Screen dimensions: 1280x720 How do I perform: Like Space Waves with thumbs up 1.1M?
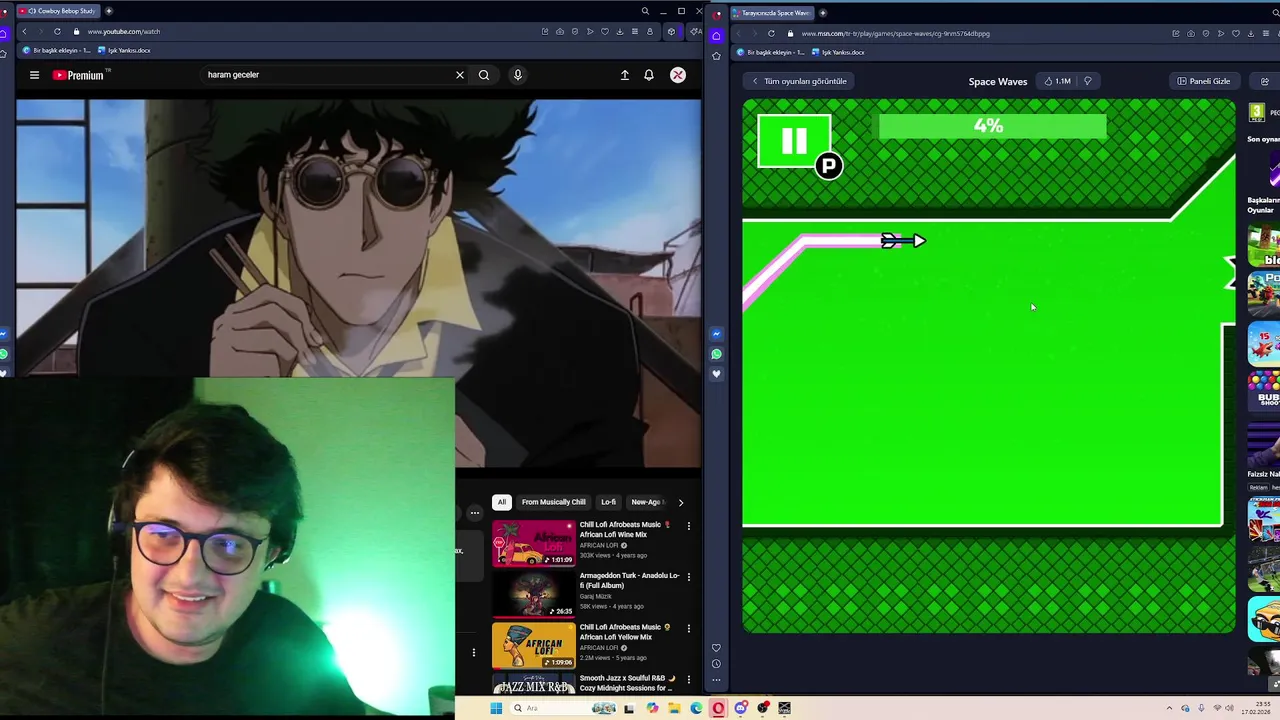click(1057, 81)
